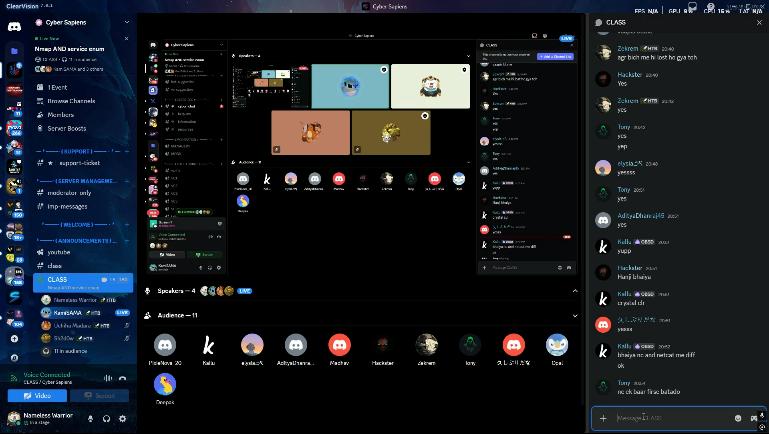Open the Members list

coord(61,115)
